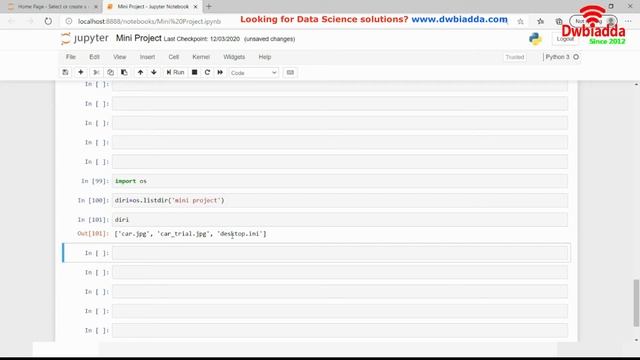Restart the kernel icon

(207, 72)
